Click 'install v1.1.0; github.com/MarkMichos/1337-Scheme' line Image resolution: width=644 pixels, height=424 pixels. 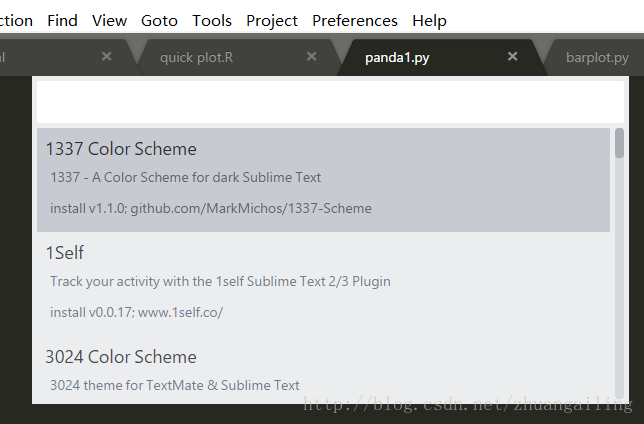[x=211, y=208]
